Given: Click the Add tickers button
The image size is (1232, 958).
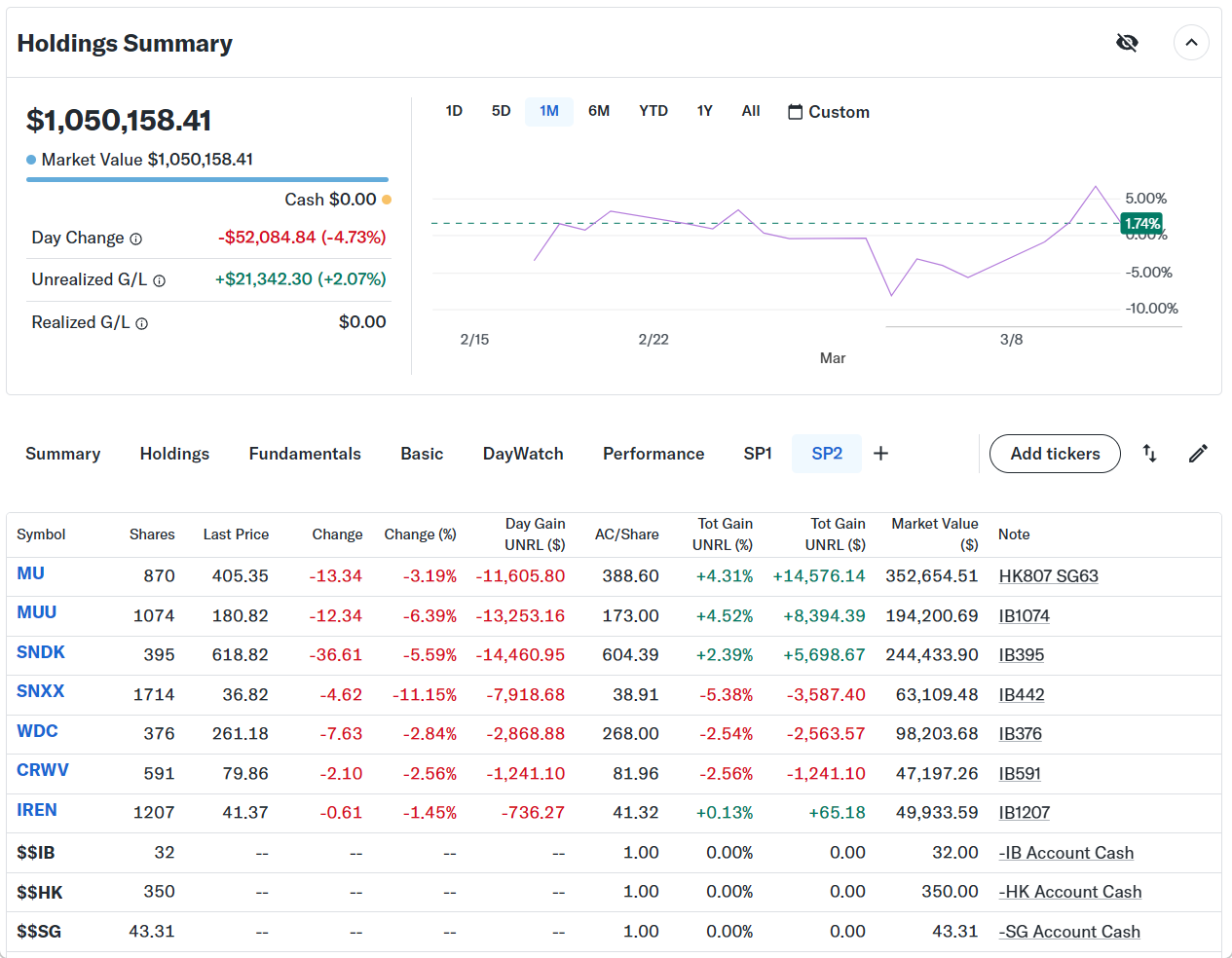Looking at the screenshot, I should pos(1055,454).
